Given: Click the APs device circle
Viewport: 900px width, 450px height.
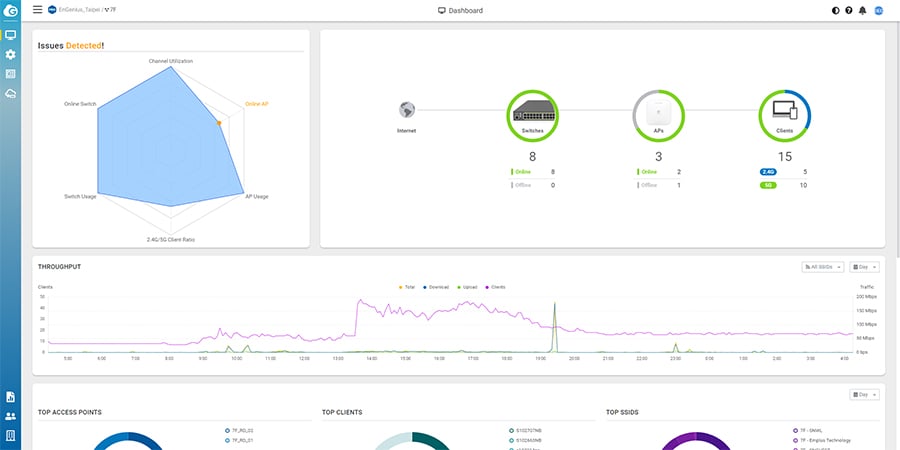Looking at the screenshot, I should tap(658, 115).
